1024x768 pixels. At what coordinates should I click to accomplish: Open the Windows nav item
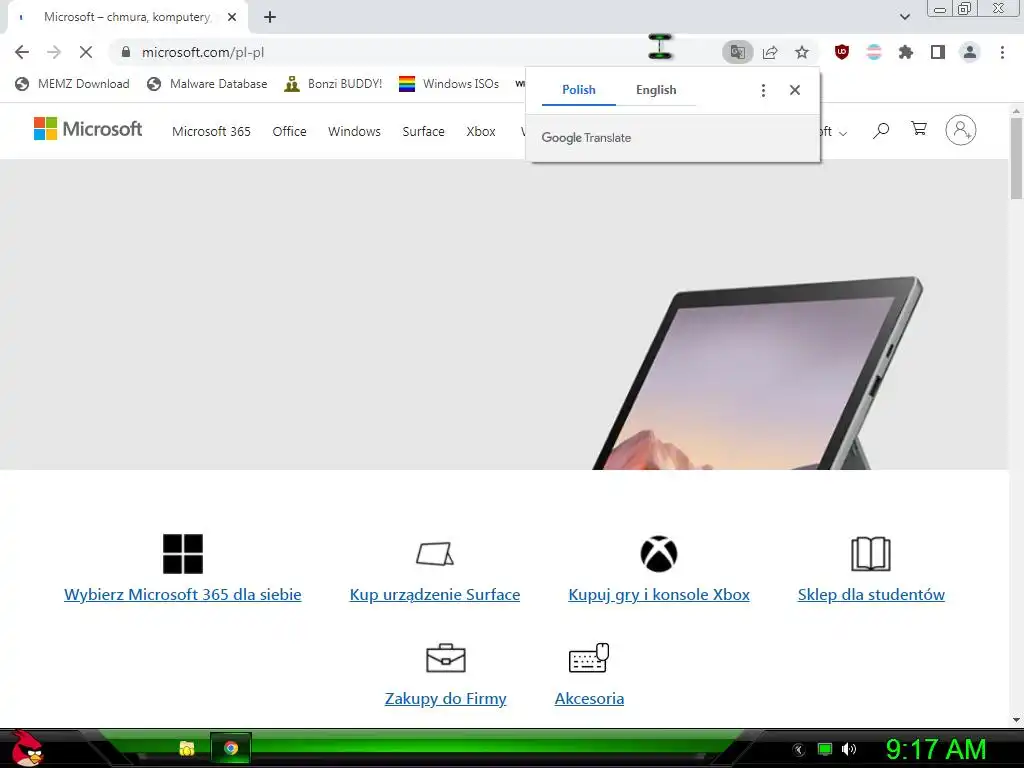354,131
